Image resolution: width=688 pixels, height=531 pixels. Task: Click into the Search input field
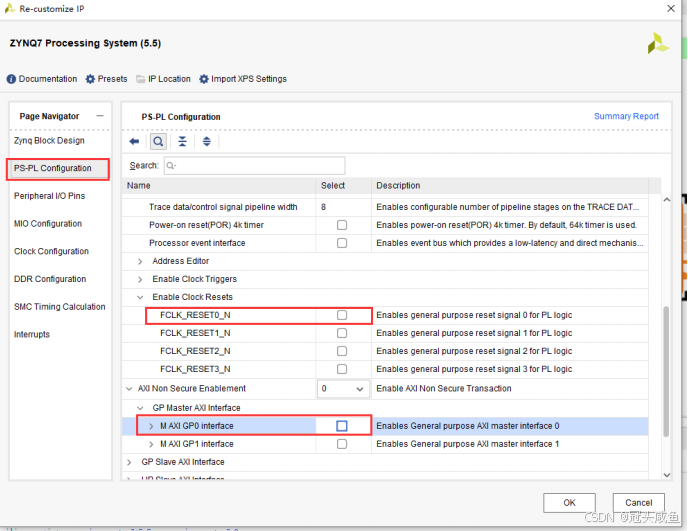[x=254, y=165]
